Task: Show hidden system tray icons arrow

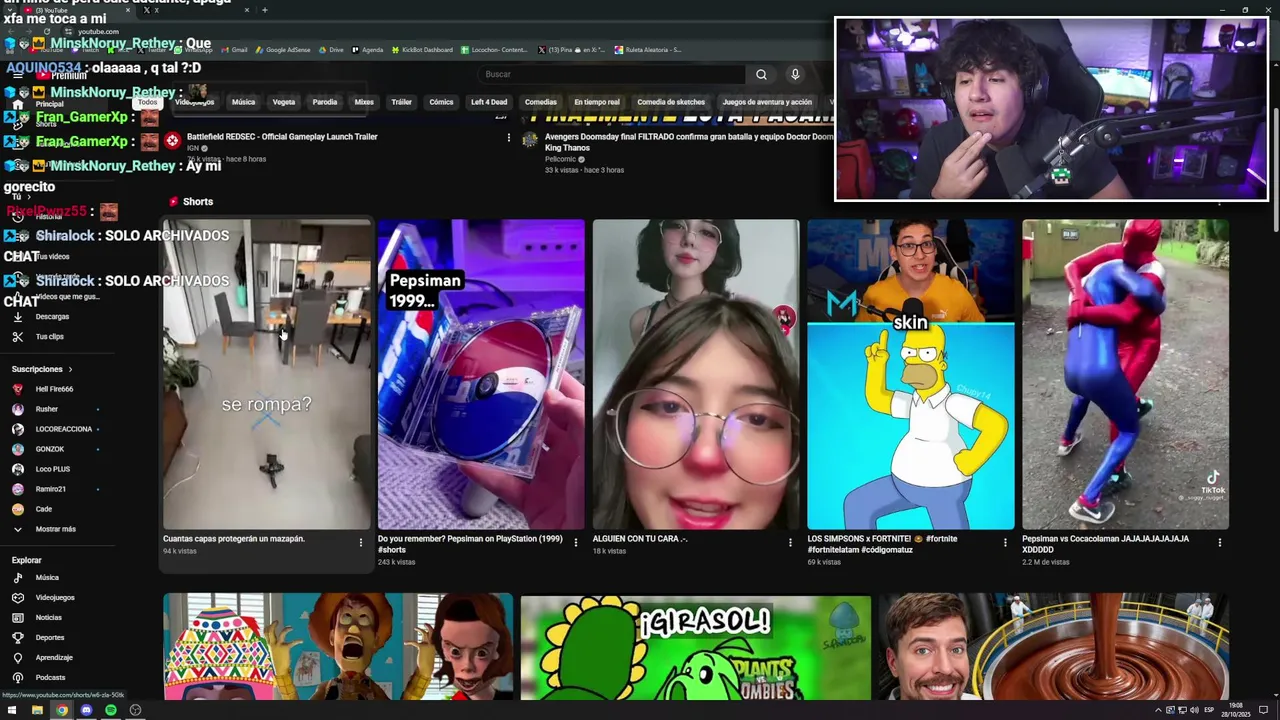Action: click(1158, 710)
